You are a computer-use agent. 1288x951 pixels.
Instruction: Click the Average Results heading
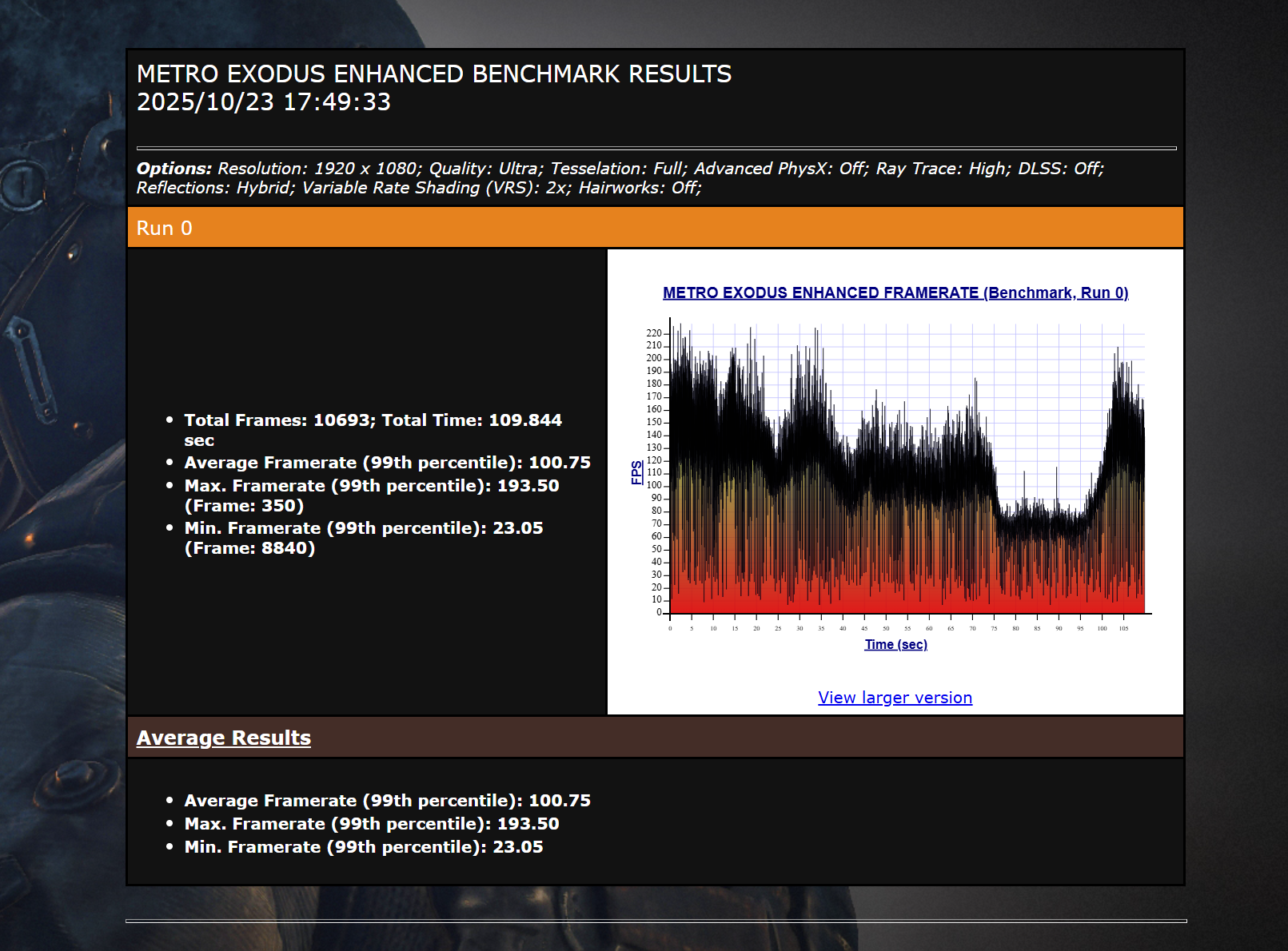[224, 738]
